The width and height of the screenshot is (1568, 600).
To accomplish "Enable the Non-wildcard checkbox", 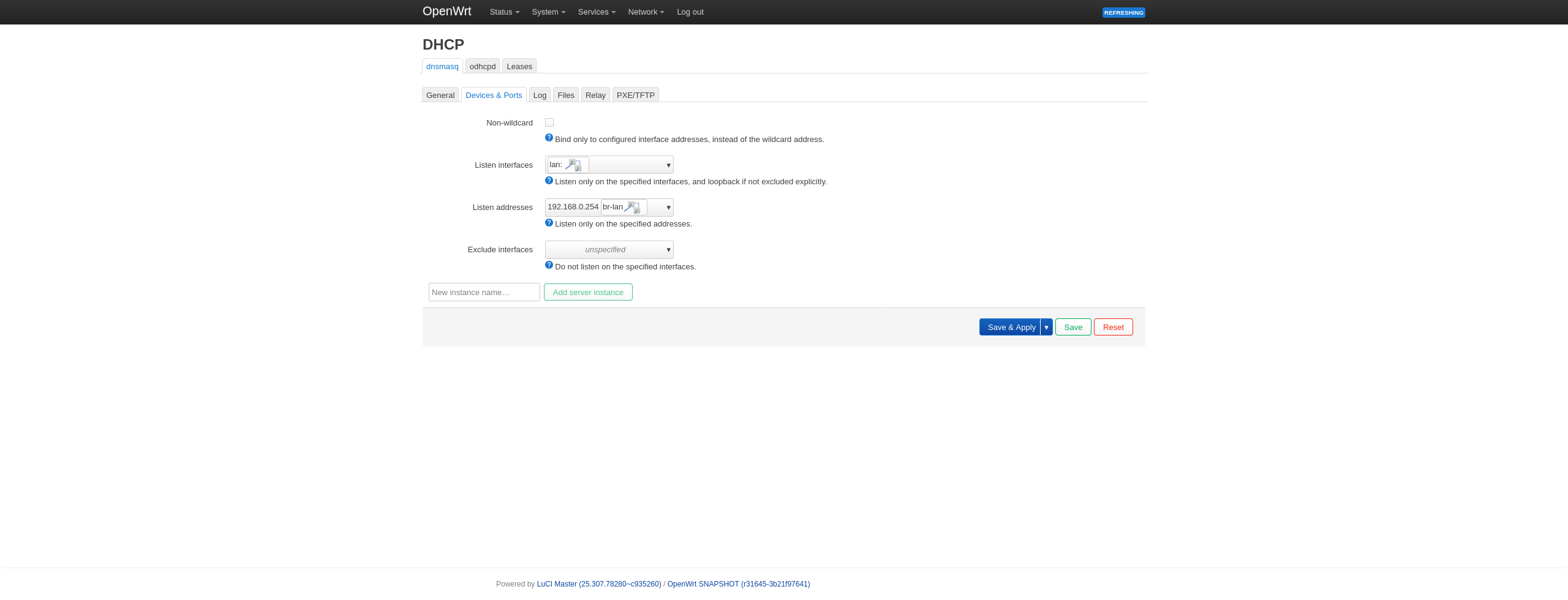I will [549, 122].
